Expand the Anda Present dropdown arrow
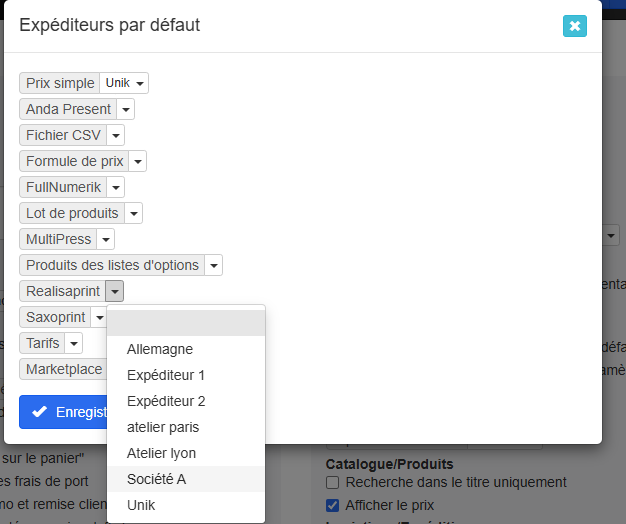 tap(126, 109)
